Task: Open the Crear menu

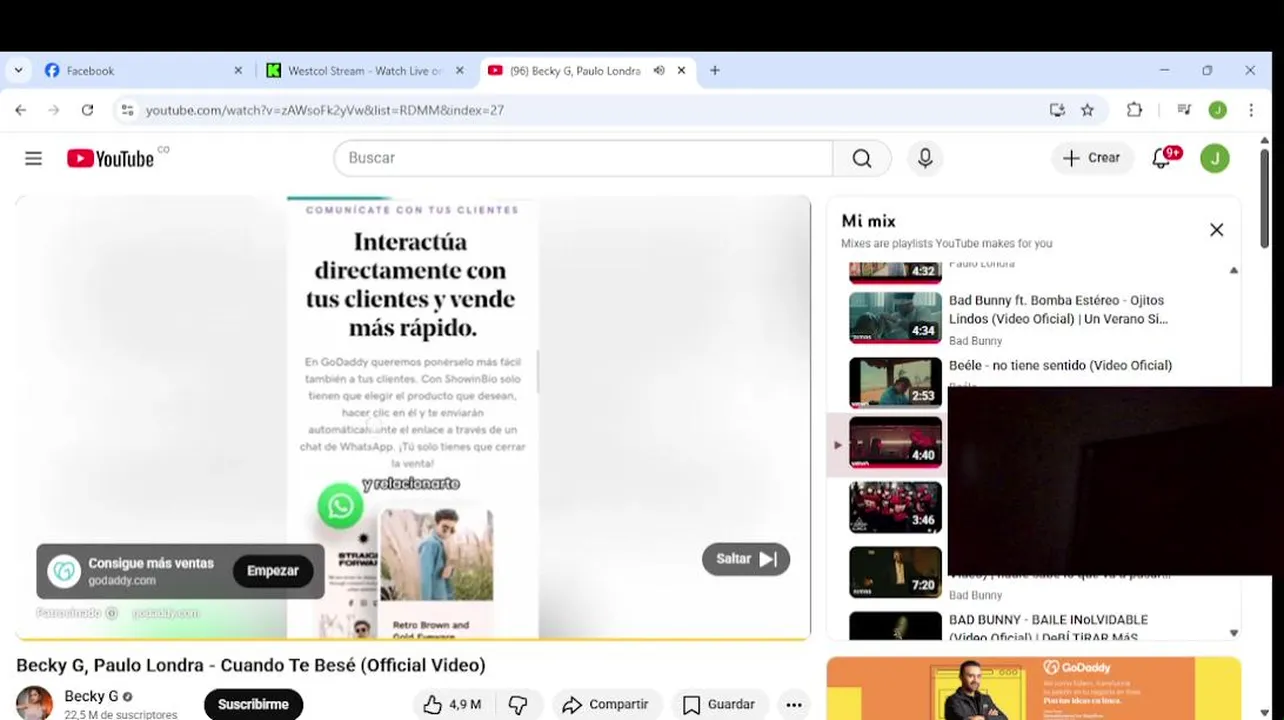Action: coord(1091,158)
